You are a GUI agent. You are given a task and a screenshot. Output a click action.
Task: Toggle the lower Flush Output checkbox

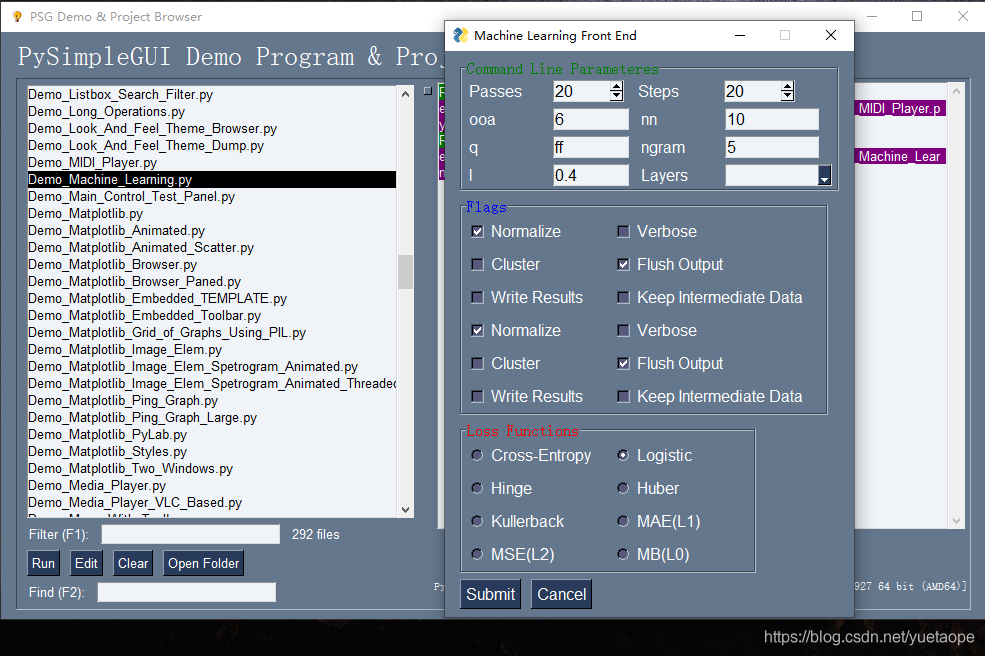click(623, 363)
